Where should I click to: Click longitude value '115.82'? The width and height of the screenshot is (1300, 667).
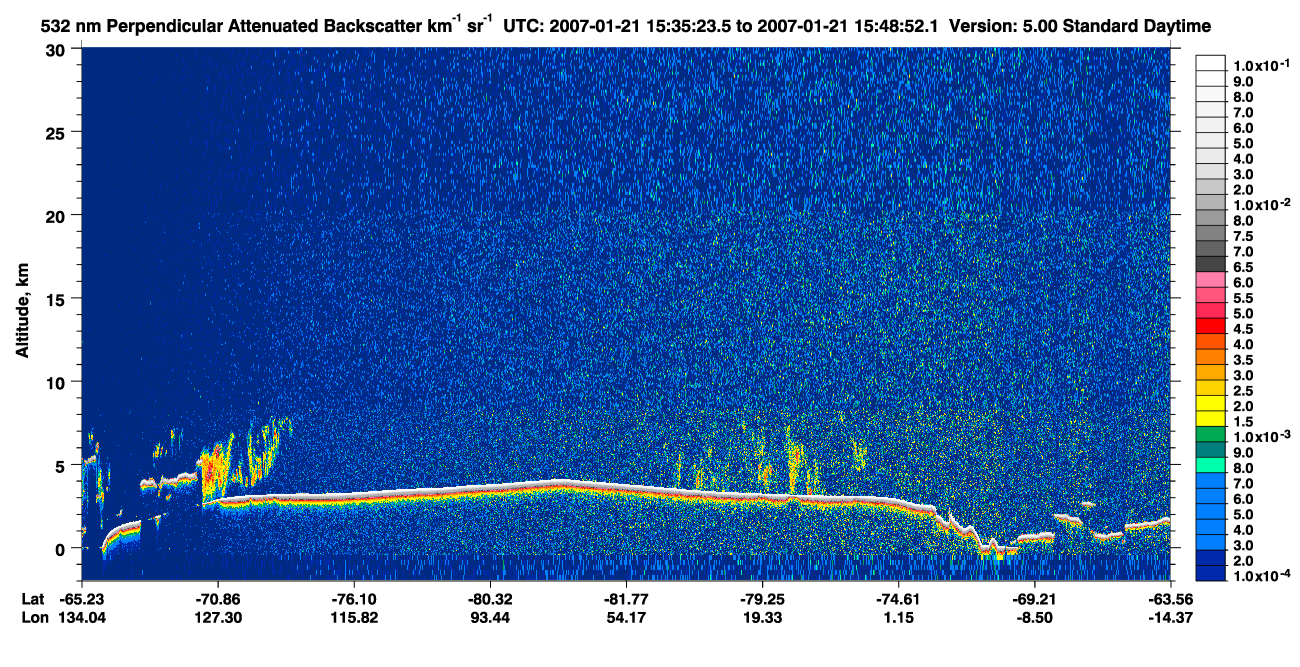click(354, 617)
